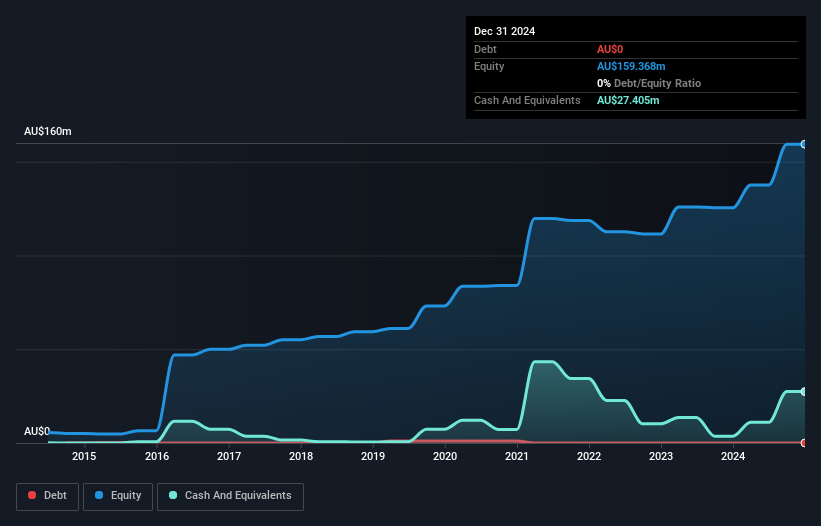Click the Debt endpoint marker on chart
The image size is (821, 526).
pos(804,443)
